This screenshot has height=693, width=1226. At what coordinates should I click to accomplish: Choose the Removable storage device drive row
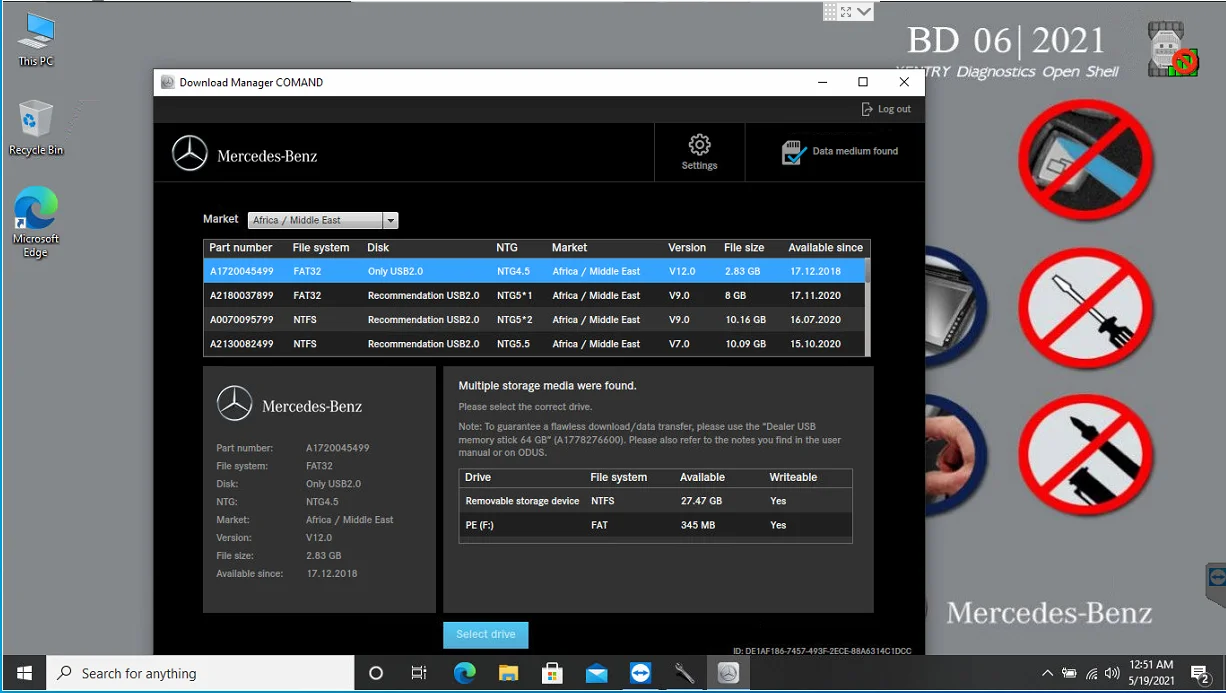click(x=655, y=501)
